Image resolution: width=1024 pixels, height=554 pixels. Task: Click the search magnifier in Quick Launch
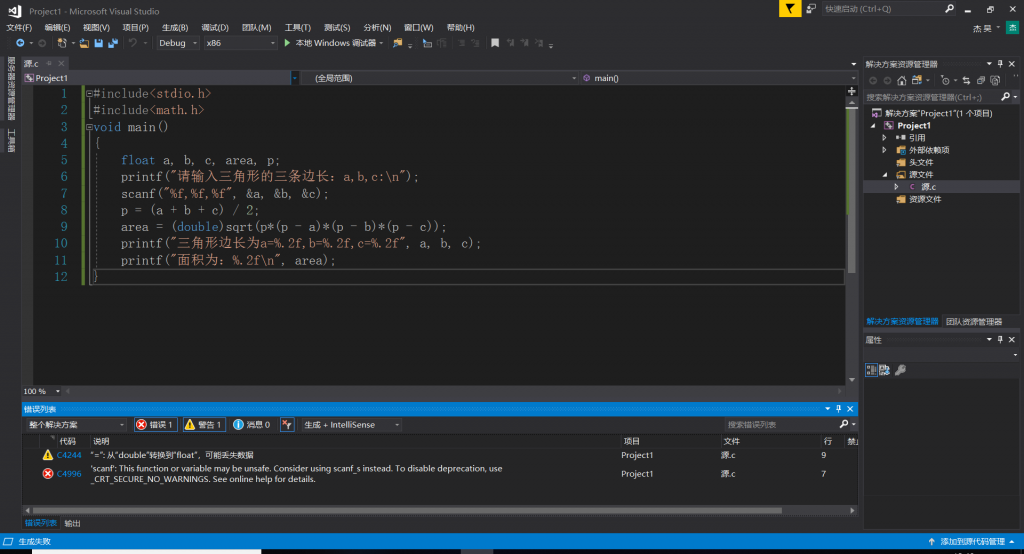tap(949, 8)
